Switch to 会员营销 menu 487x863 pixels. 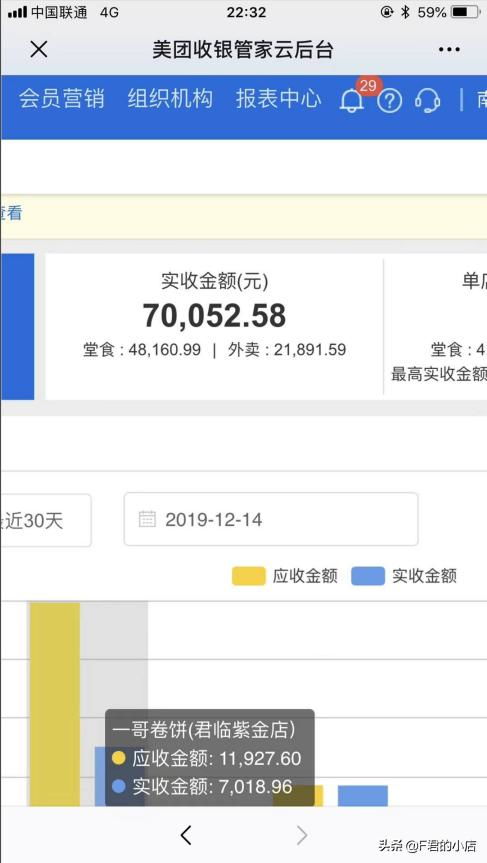pos(62,100)
